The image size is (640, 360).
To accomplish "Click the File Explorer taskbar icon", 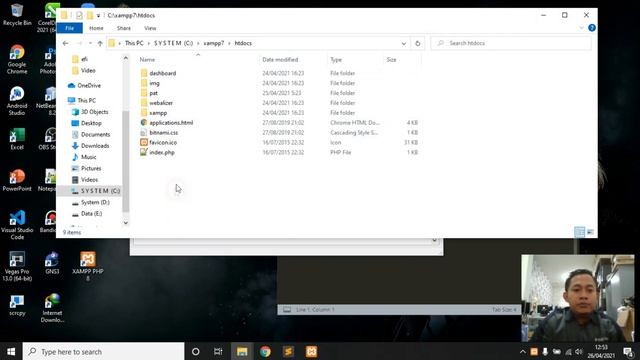I will (242, 351).
